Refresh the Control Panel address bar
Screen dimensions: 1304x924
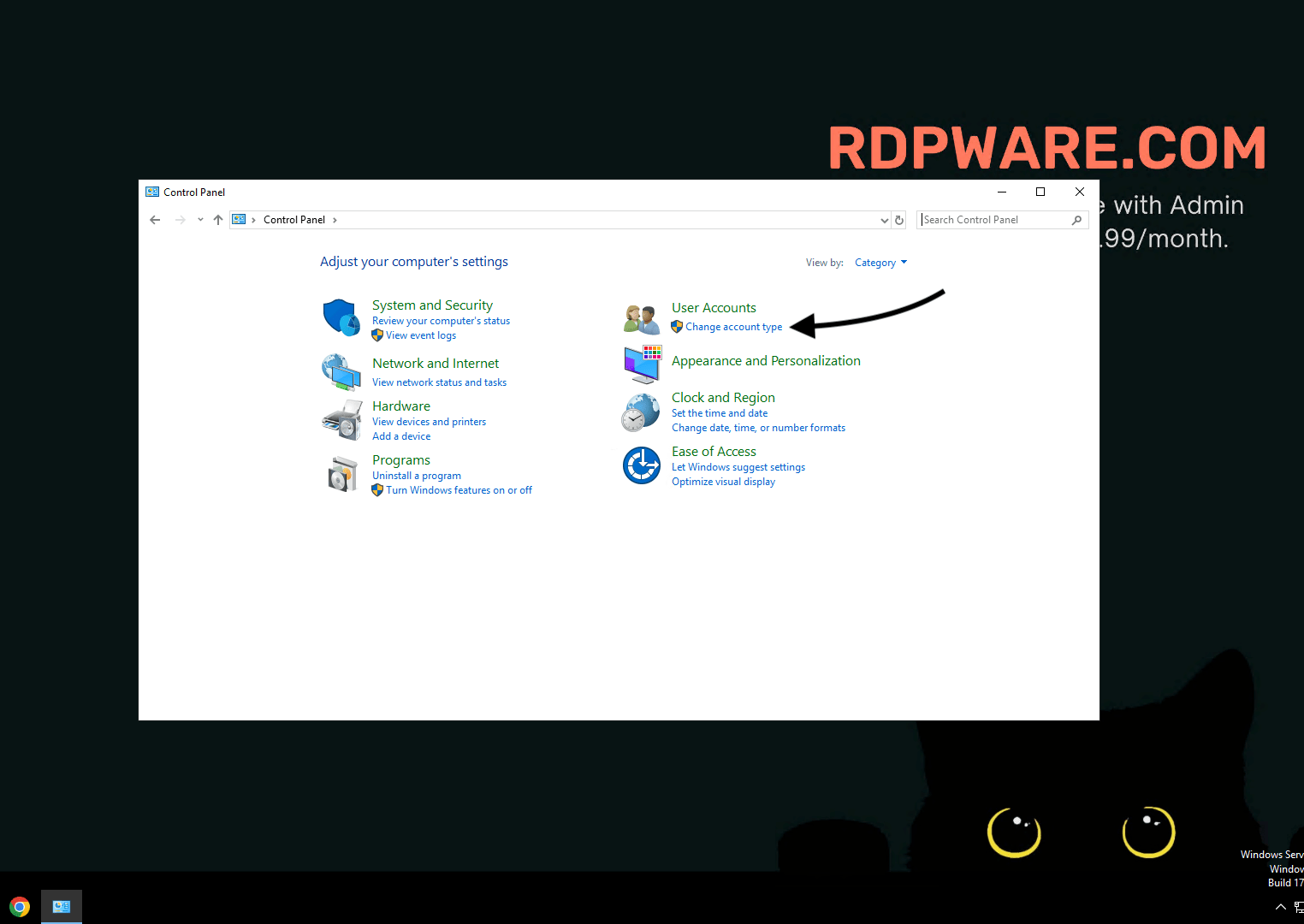tap(899, 220)
